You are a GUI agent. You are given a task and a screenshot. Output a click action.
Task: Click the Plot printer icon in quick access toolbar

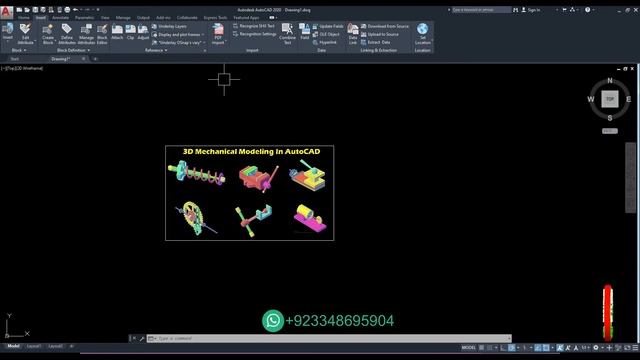pos(67,9)
